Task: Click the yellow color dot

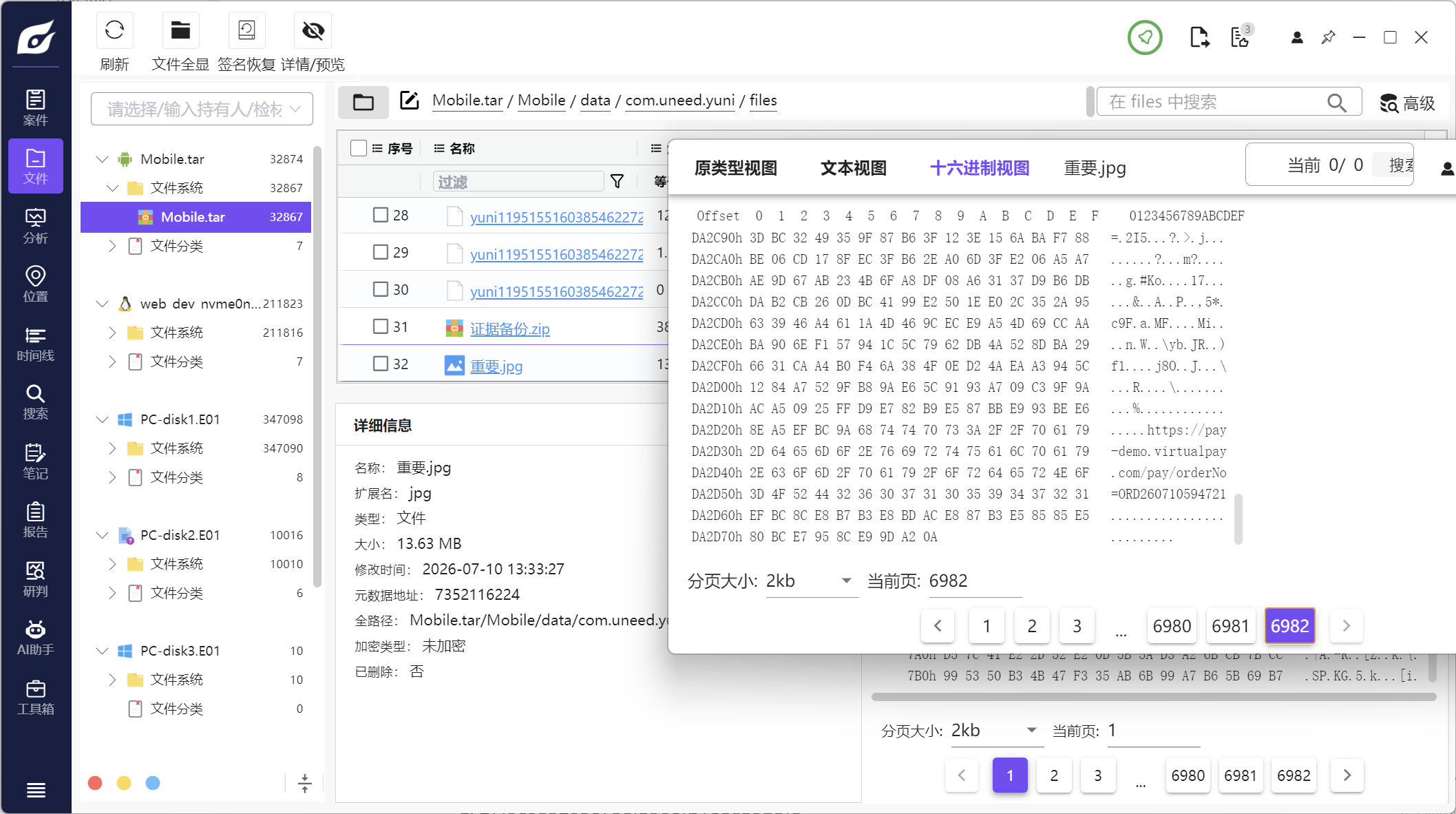Action: tap(124, 783)
